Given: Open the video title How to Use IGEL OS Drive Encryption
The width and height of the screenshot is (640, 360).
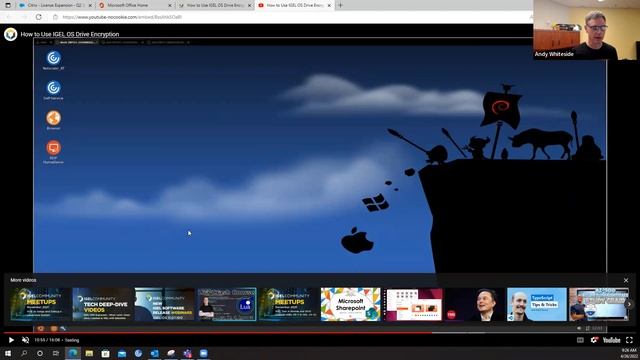Looking at the screenshot, I should point(70,34).
